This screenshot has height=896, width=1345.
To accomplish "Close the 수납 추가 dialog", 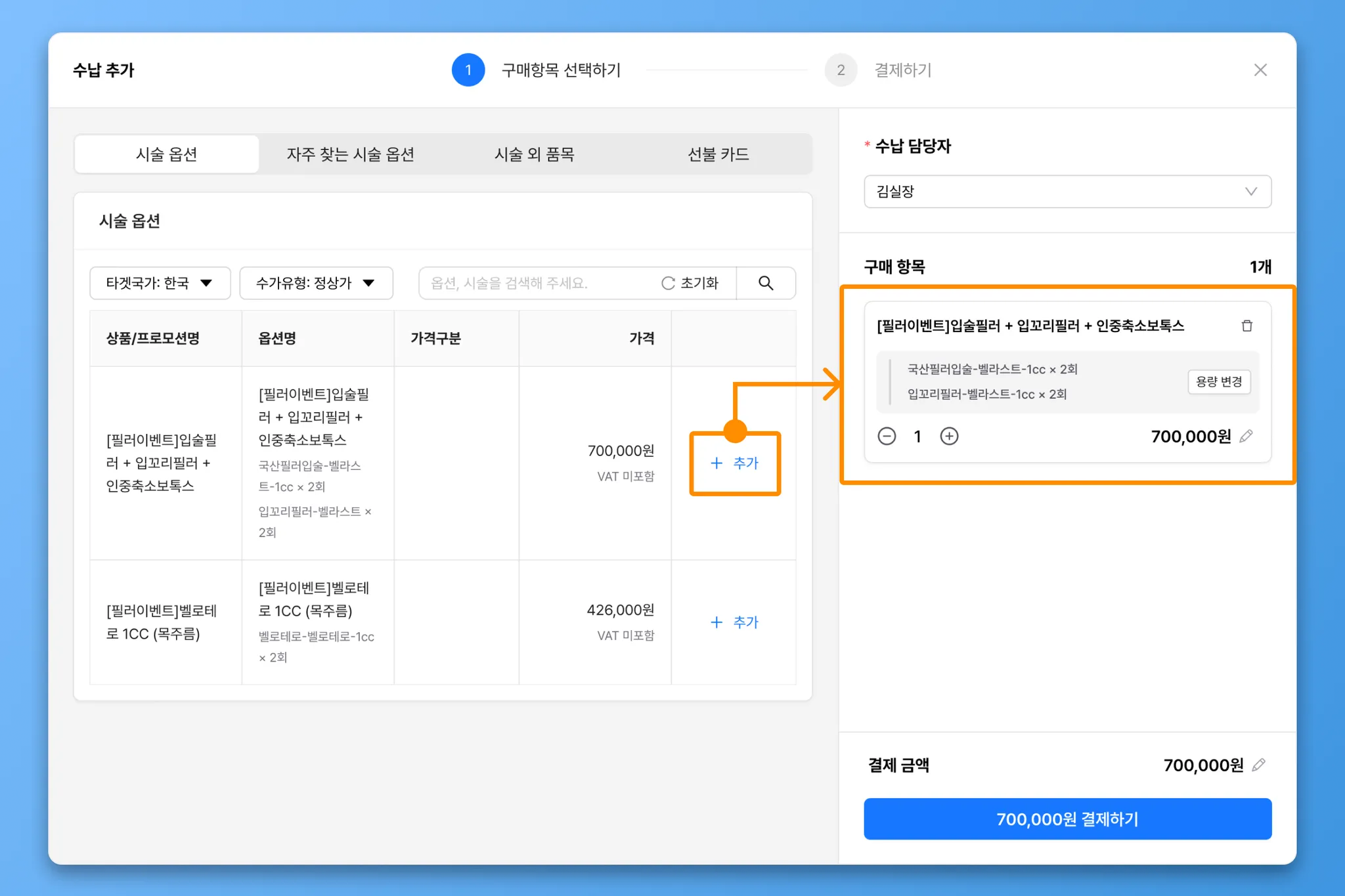I will tap(1260, 70).
